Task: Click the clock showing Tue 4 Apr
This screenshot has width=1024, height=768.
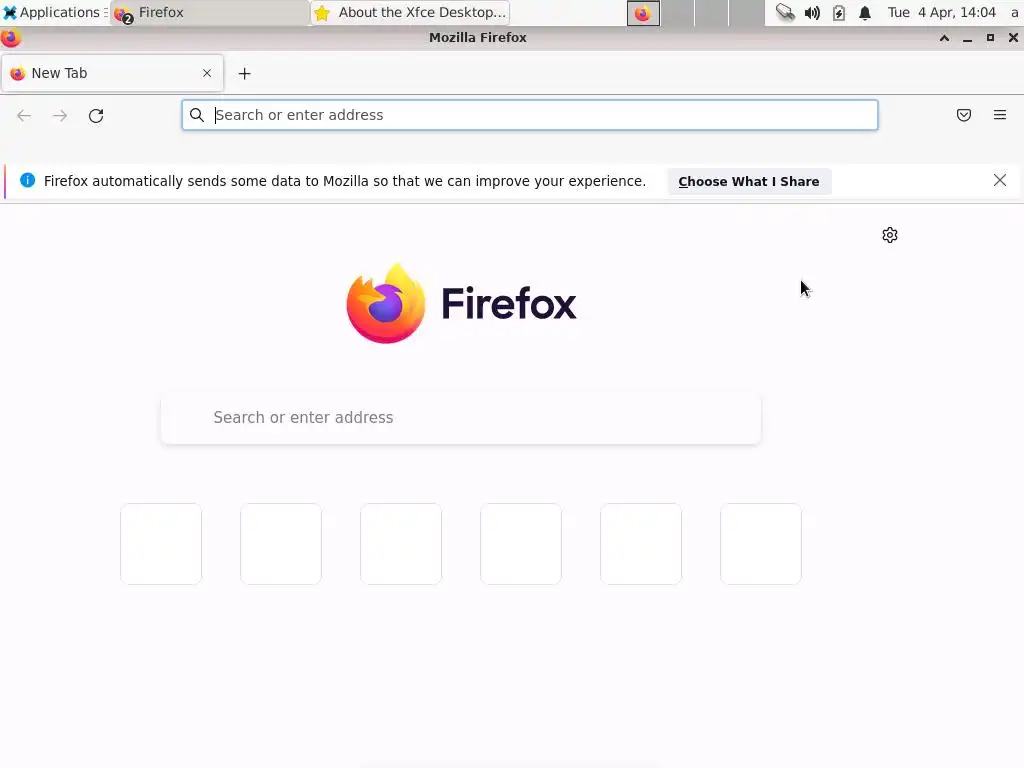Action: [942, 12]
